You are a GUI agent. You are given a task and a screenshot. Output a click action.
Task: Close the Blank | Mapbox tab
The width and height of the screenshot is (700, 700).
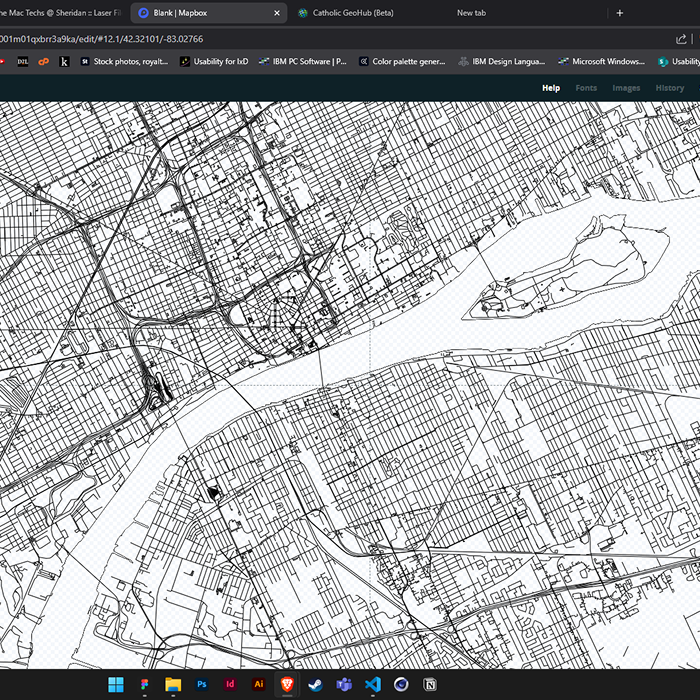coord(276,13)
